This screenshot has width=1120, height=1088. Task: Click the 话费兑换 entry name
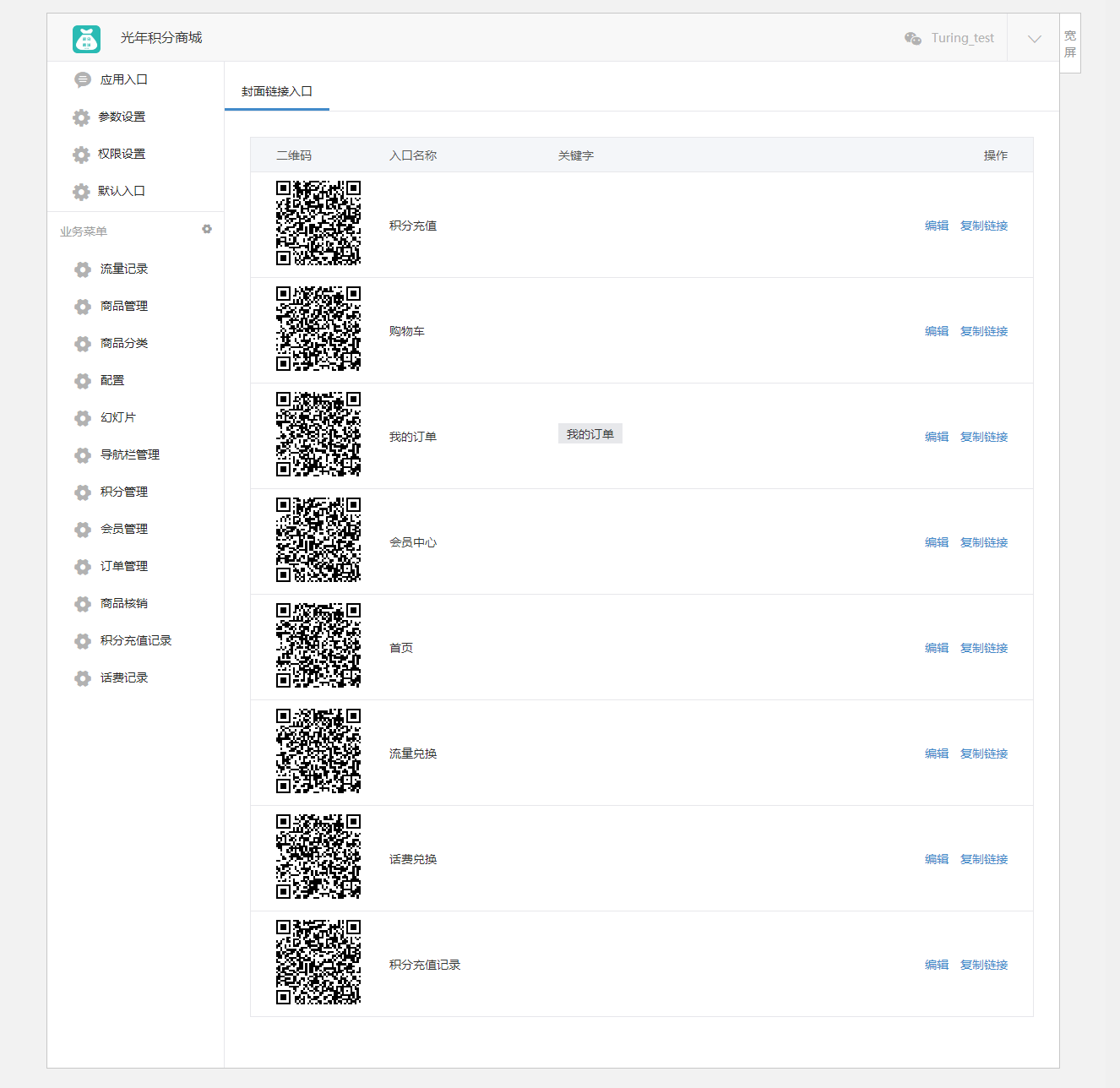click(413, 859)
